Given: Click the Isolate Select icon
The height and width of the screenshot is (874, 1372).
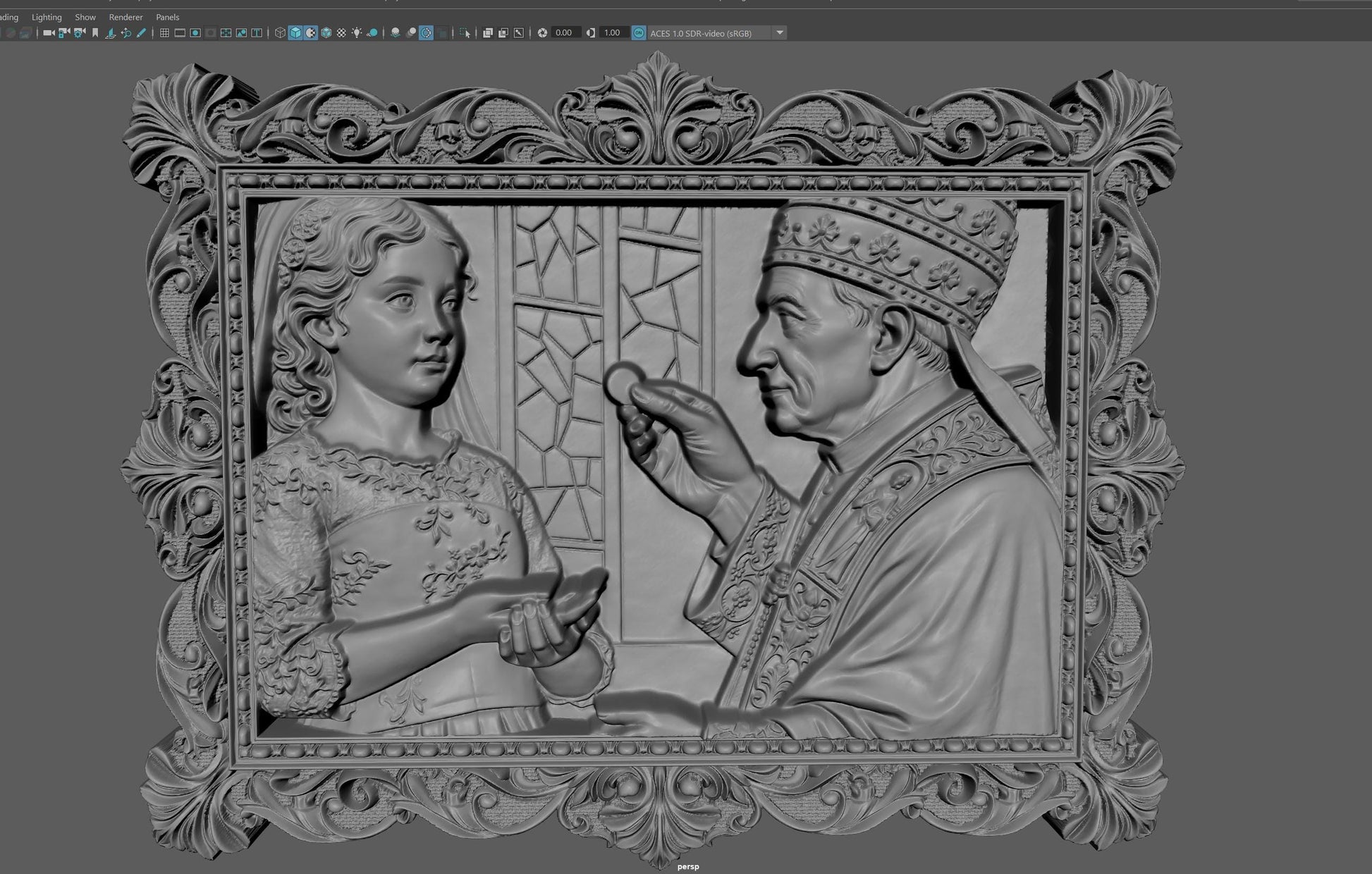Looking at the screenshot, I should 465,32.
